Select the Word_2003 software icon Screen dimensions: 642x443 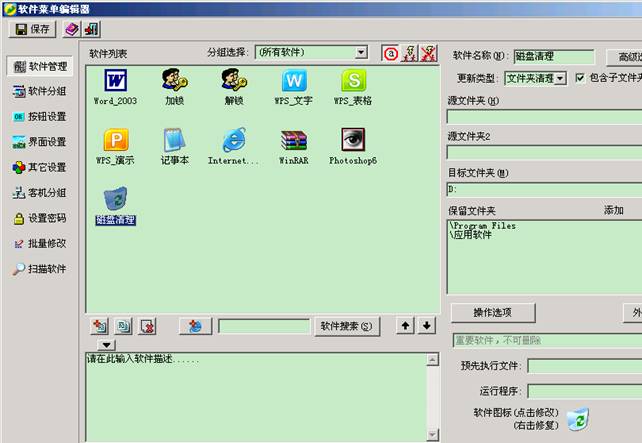pos(115,87)
